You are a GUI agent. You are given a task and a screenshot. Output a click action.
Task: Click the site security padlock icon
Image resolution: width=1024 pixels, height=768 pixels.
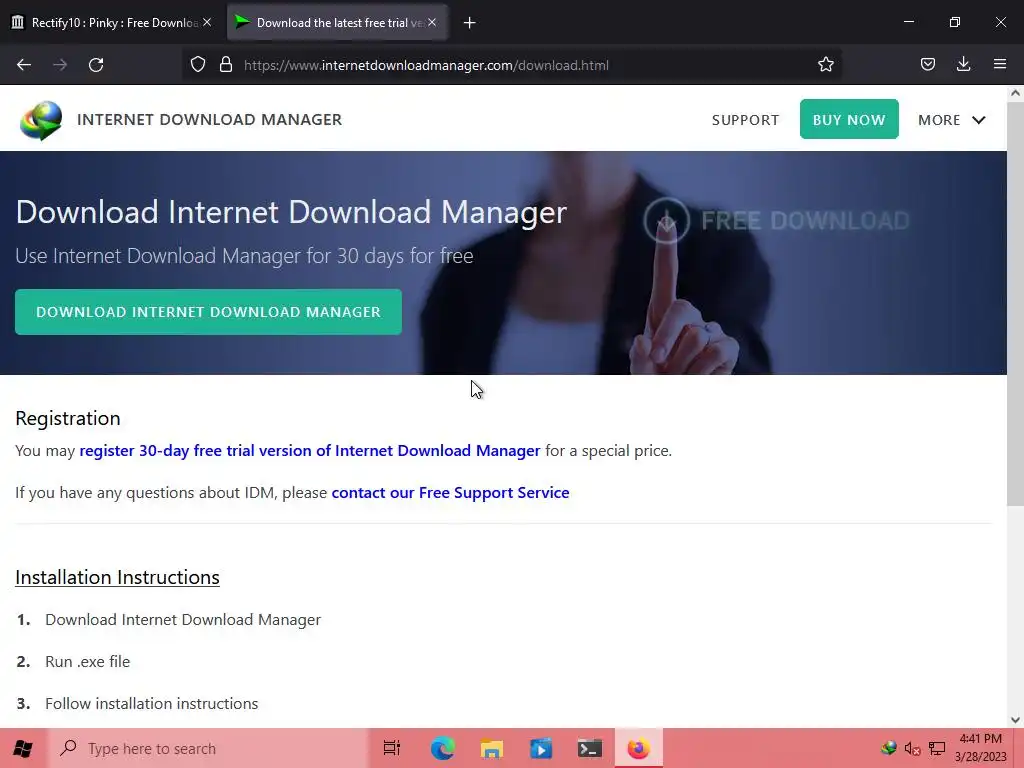(226, 65)
